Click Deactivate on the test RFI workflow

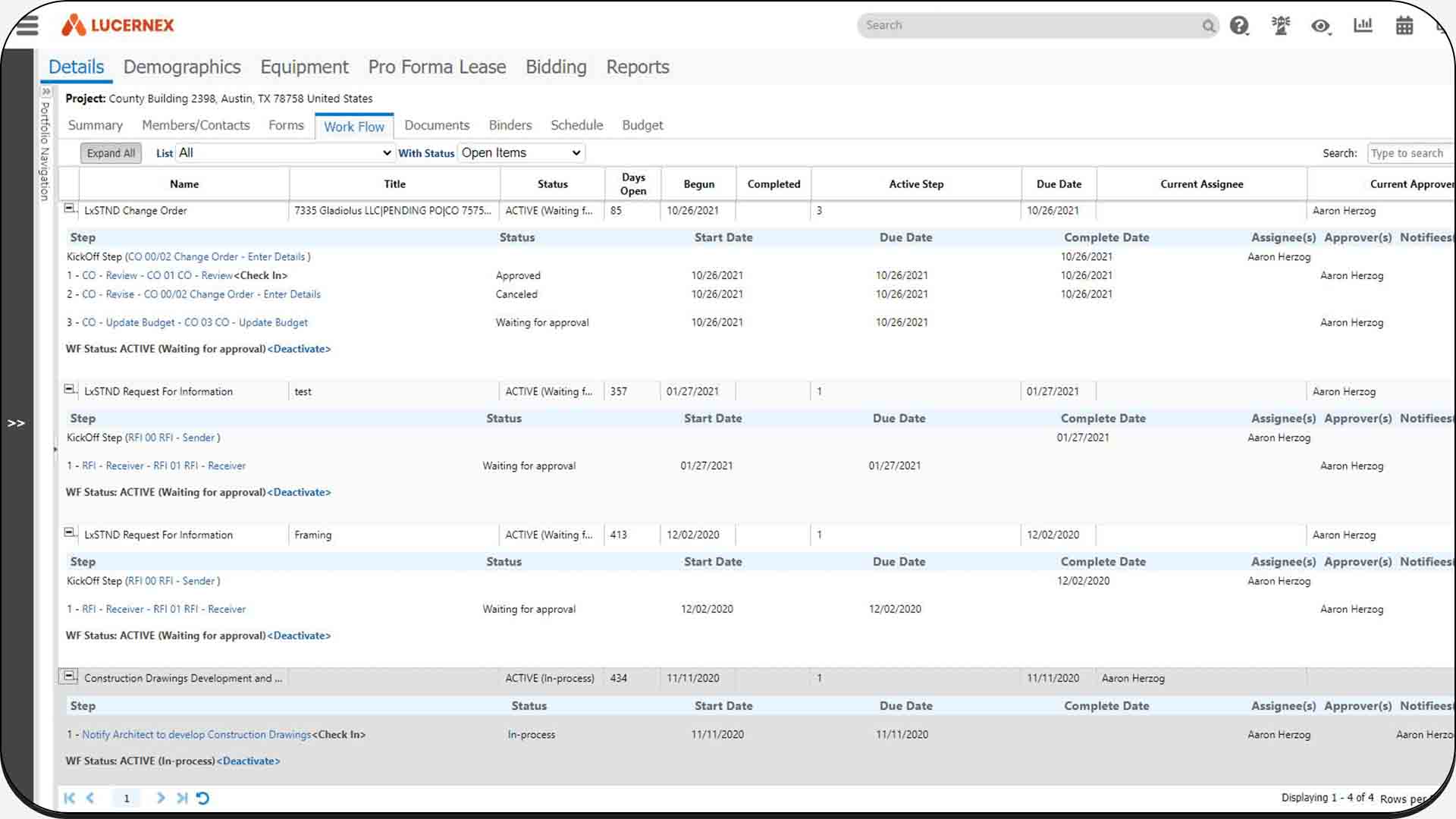(x=299, y=492)
